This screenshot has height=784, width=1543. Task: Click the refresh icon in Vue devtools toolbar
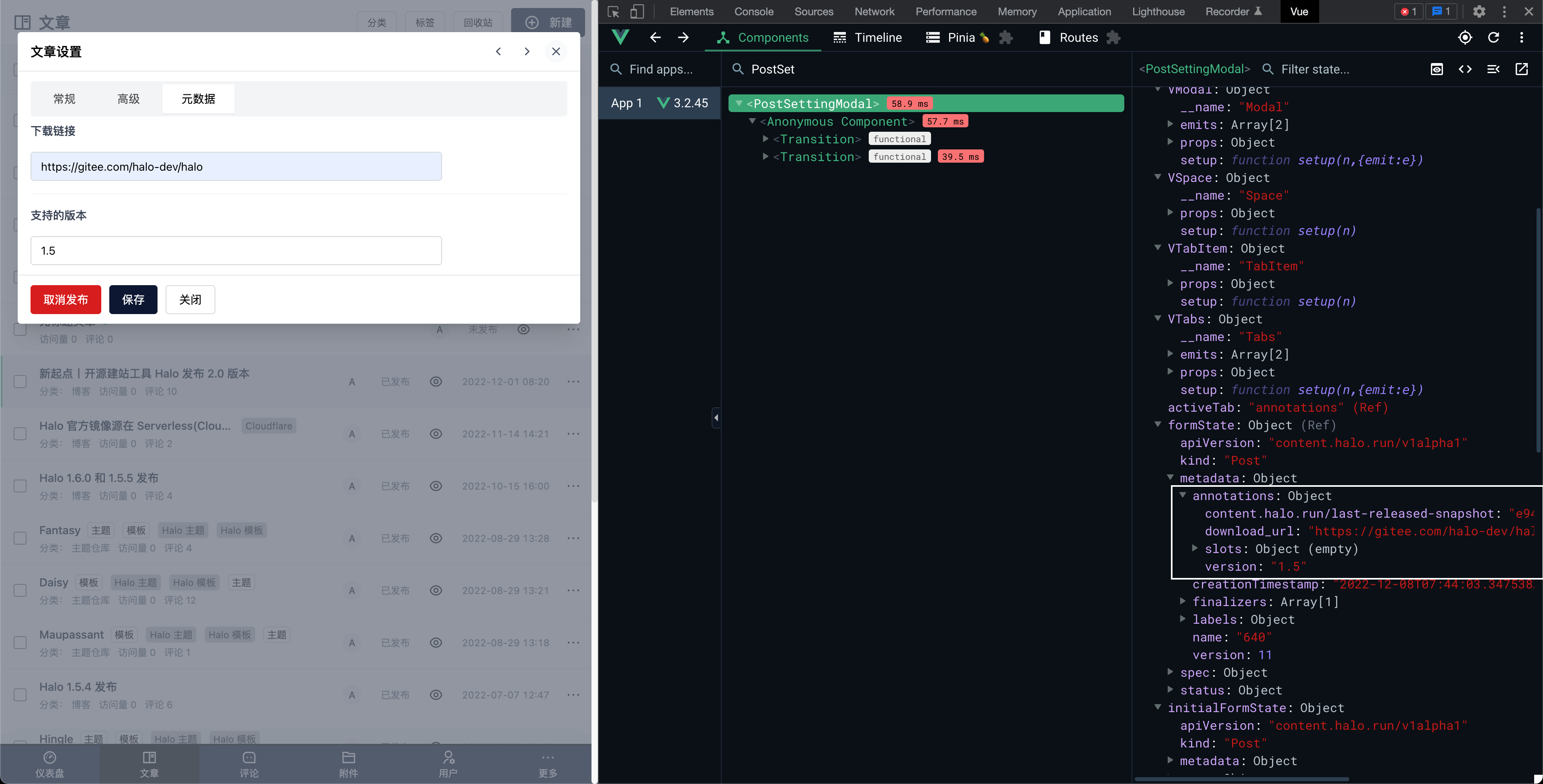pyautogui.click(x=1494, y=37)
